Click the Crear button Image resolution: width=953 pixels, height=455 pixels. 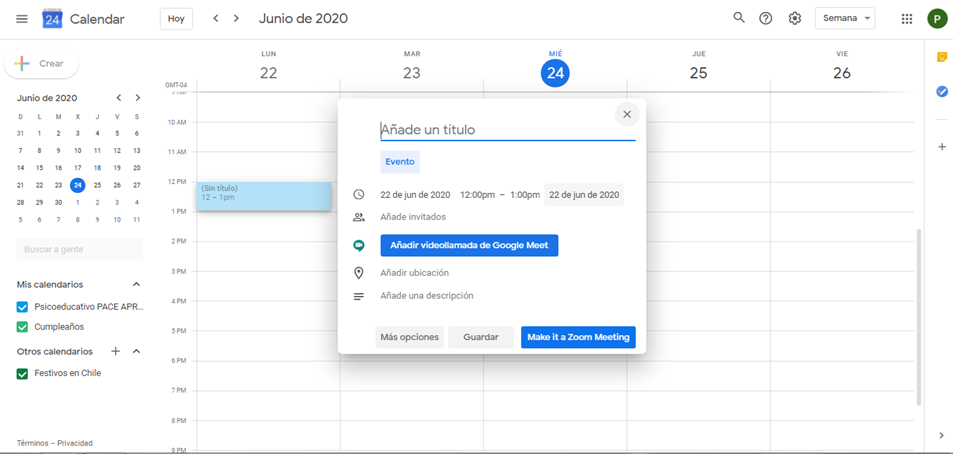point(41,63)
